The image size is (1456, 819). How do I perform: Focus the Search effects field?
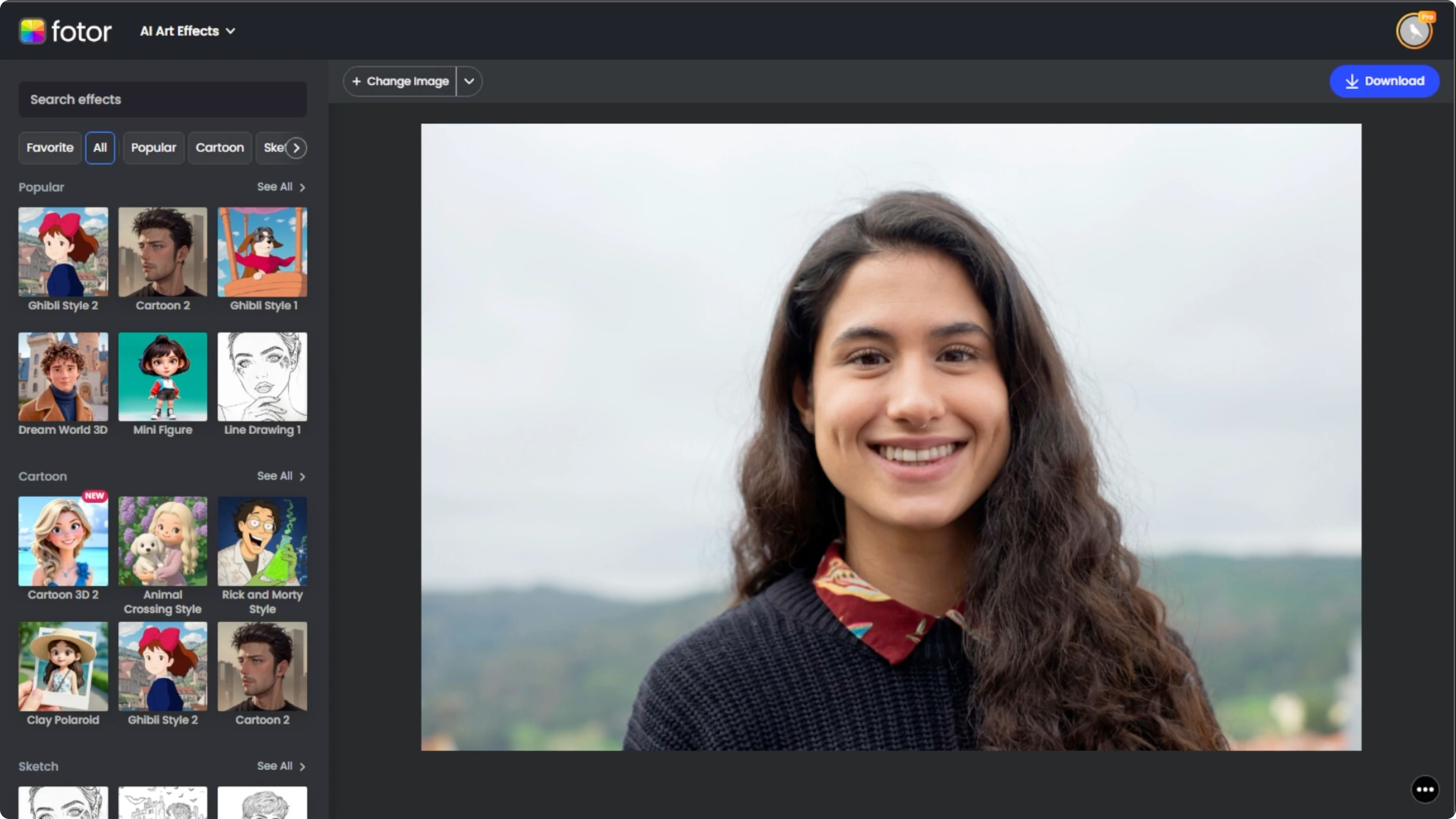163,99
